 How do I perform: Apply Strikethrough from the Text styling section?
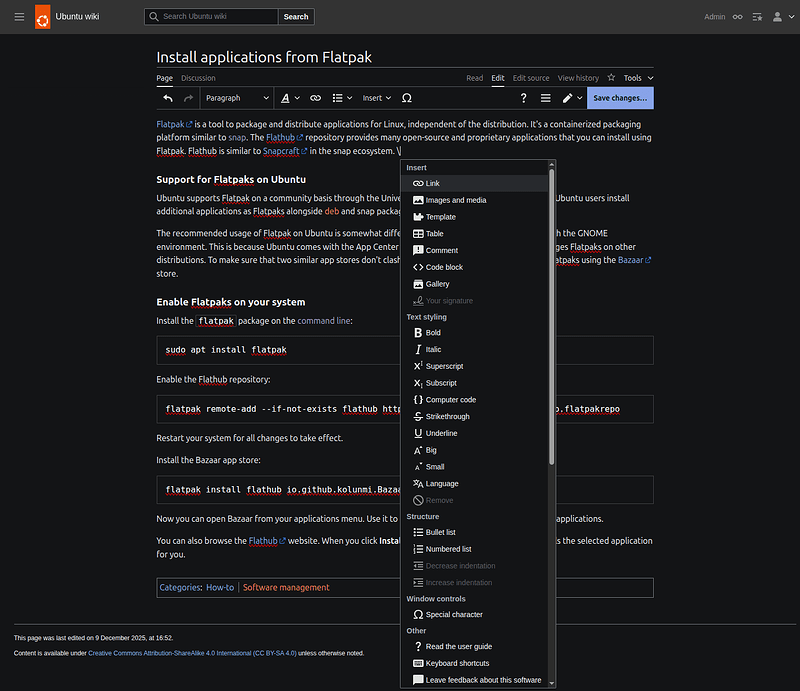(445, 416)
